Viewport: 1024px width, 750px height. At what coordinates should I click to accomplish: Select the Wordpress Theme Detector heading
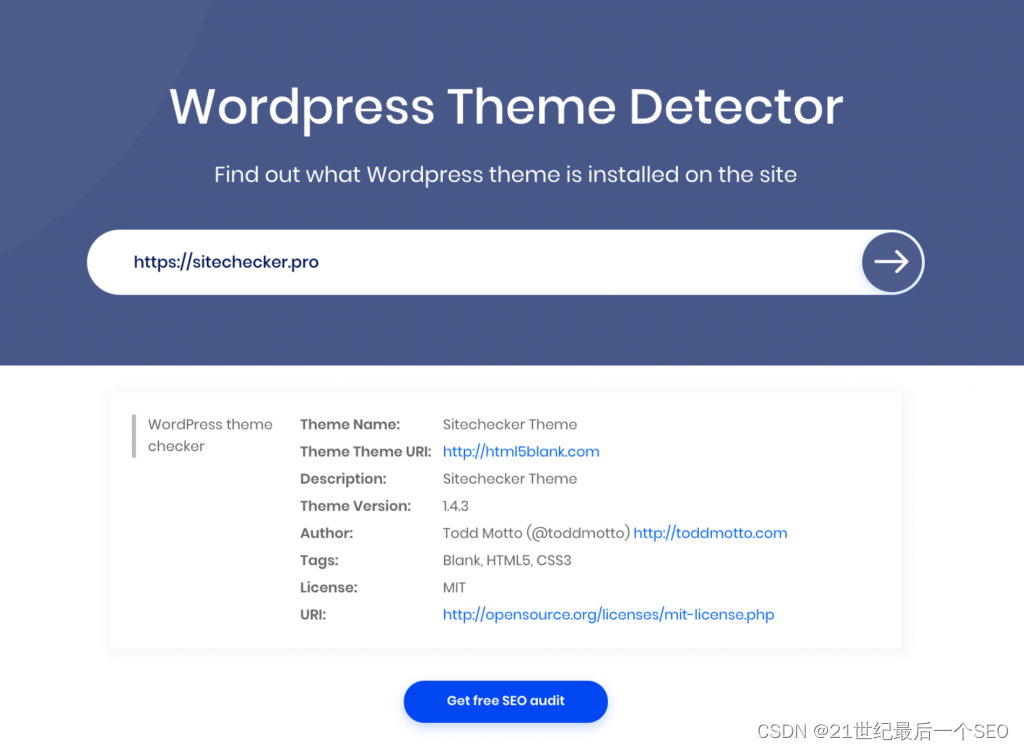tap(506, 106)
